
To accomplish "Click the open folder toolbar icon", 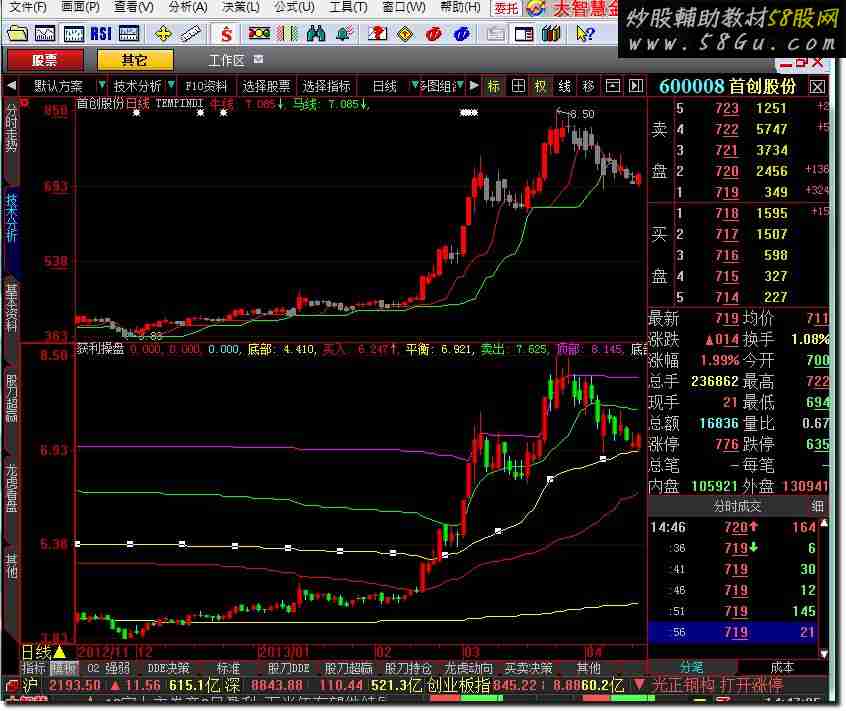I will click(17, 35).
